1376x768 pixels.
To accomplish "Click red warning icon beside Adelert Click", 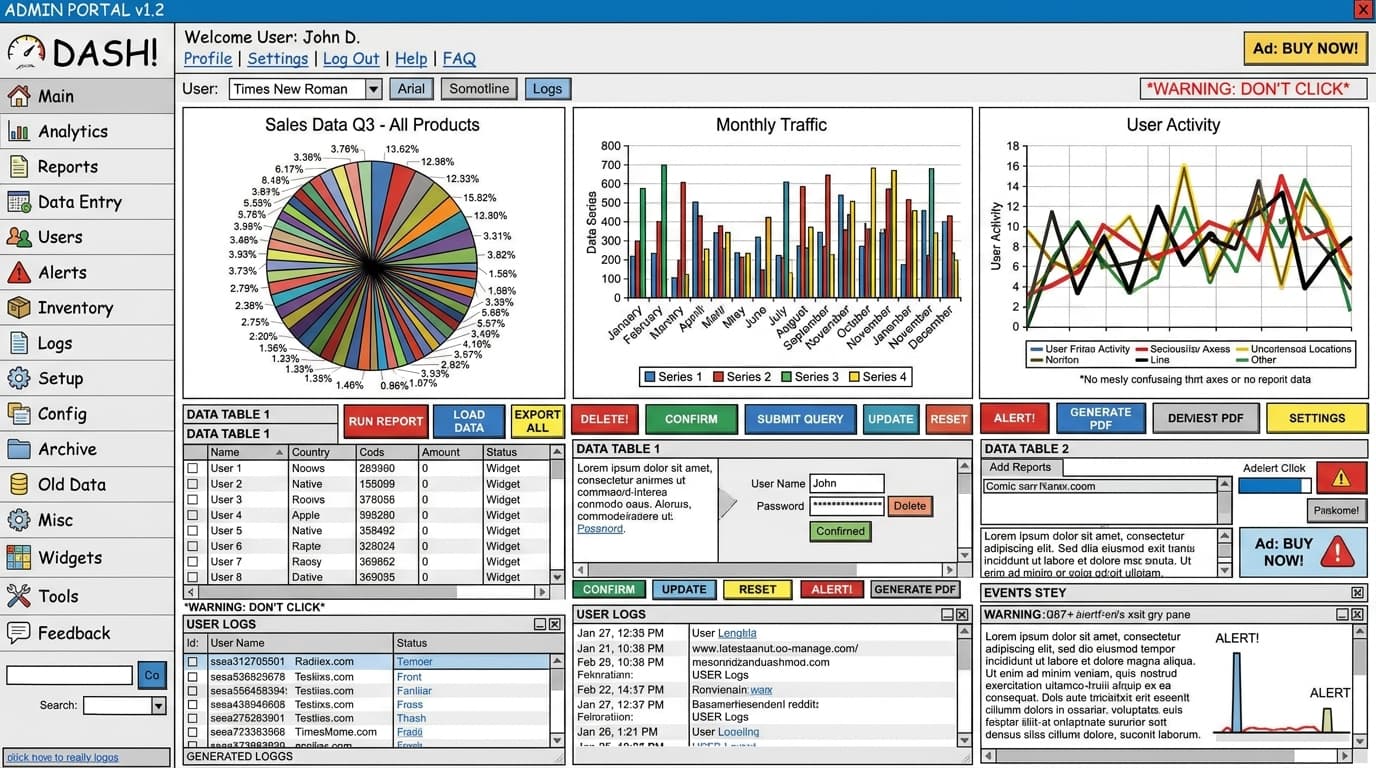I will click(x=1341, y=478).
